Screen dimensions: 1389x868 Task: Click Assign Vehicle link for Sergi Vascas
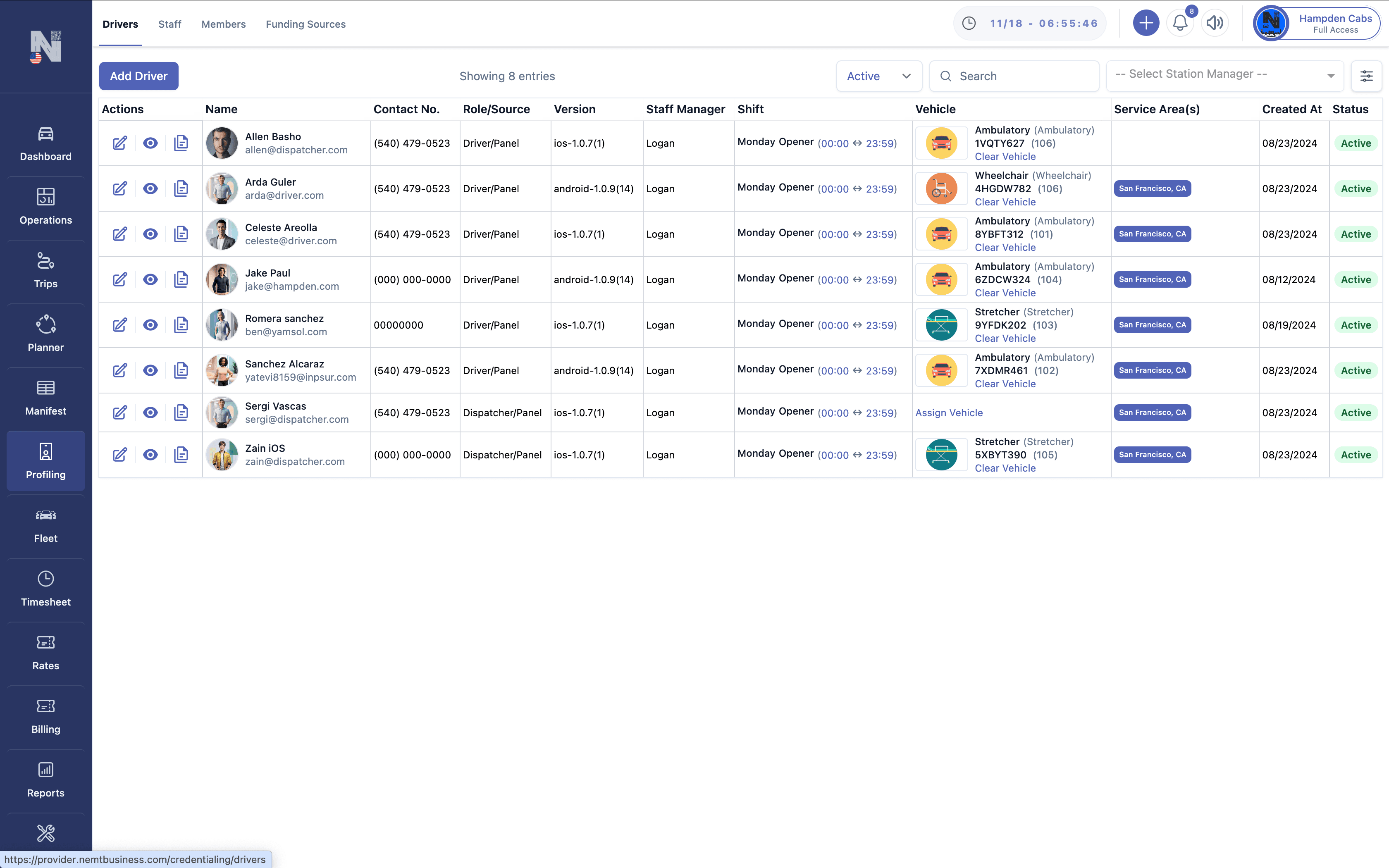(x=949, y=412)
